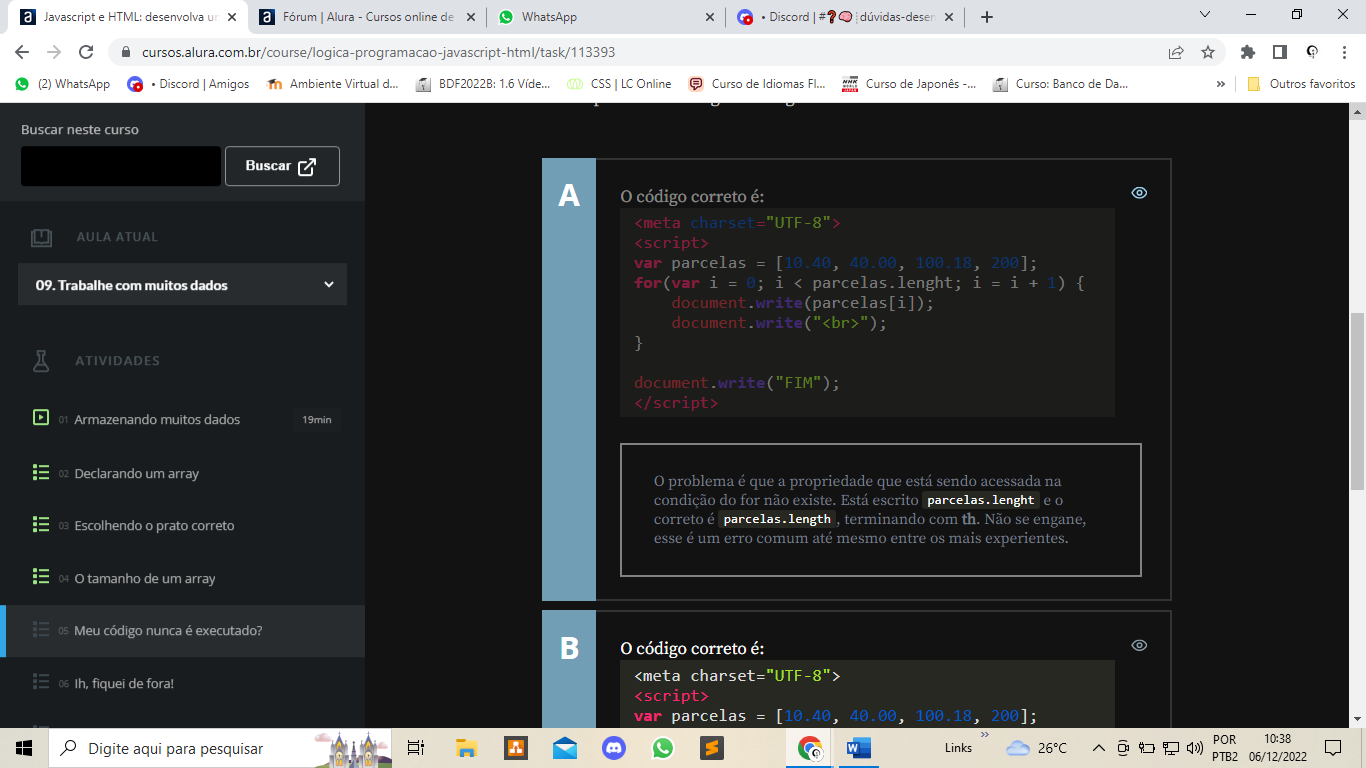Open the tab search chevron
Viewport: 1366px width, 768px height.
(1205, 14)
